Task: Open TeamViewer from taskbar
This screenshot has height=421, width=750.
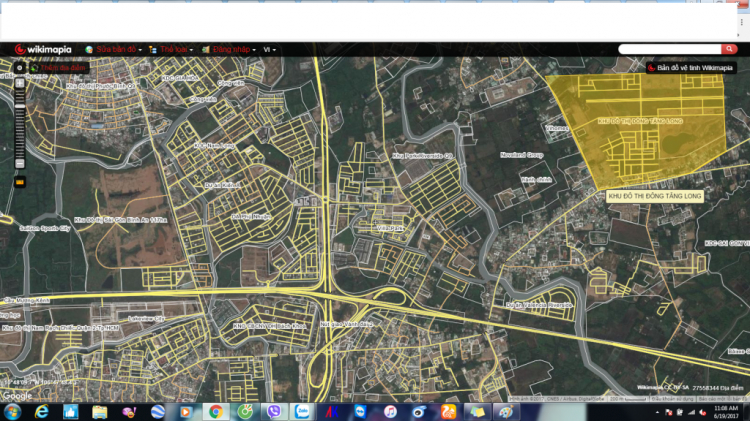Action: tap(360, 412)
